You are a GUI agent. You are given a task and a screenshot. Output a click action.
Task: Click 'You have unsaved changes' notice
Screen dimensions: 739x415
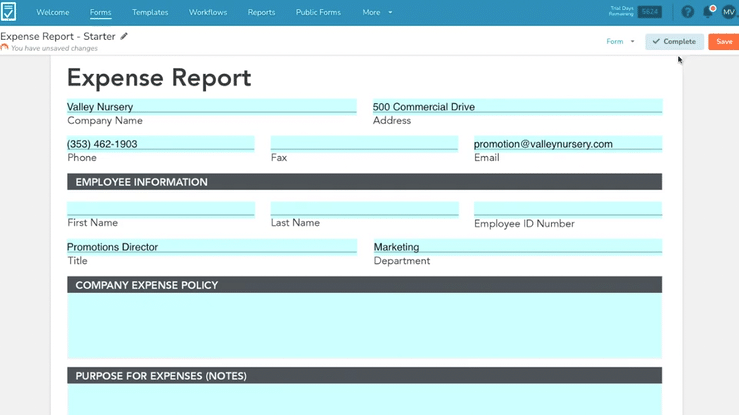54,48
